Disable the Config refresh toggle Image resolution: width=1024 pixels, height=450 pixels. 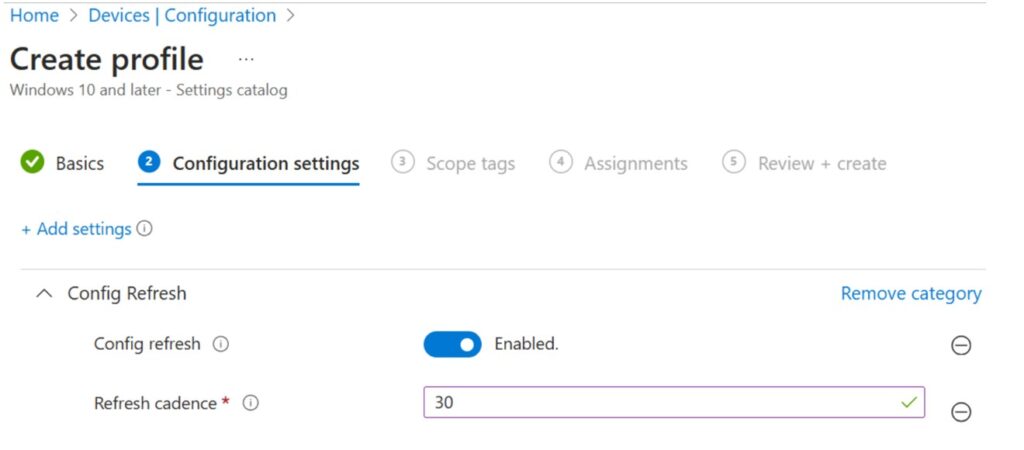[452, 344]
